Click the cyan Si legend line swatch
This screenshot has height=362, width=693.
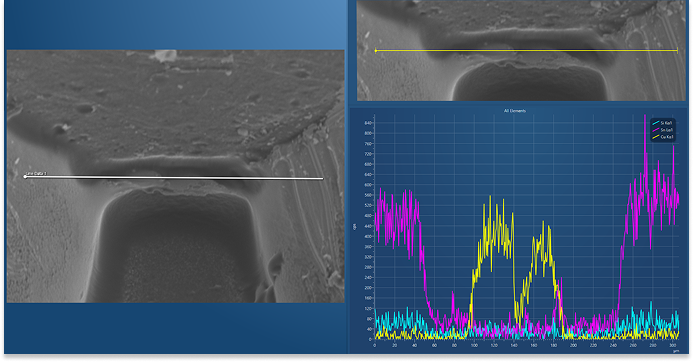[x=656, y=123]
